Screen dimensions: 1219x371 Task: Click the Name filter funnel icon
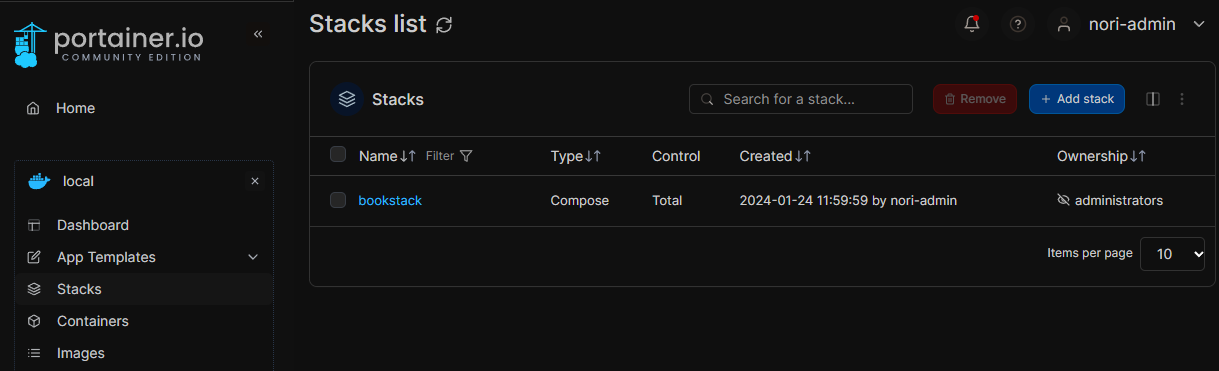point(466,156)
